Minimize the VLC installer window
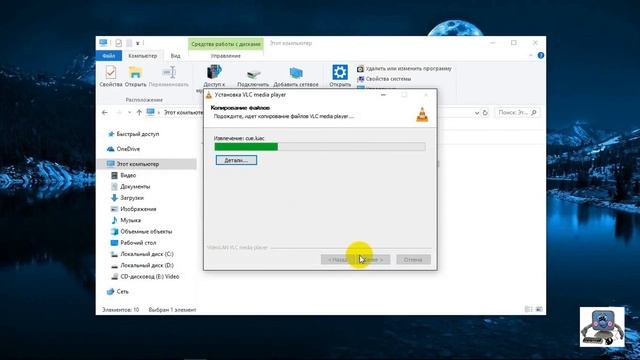The height and width of the screenshot is (360, 640). click(x=383, y=95)
